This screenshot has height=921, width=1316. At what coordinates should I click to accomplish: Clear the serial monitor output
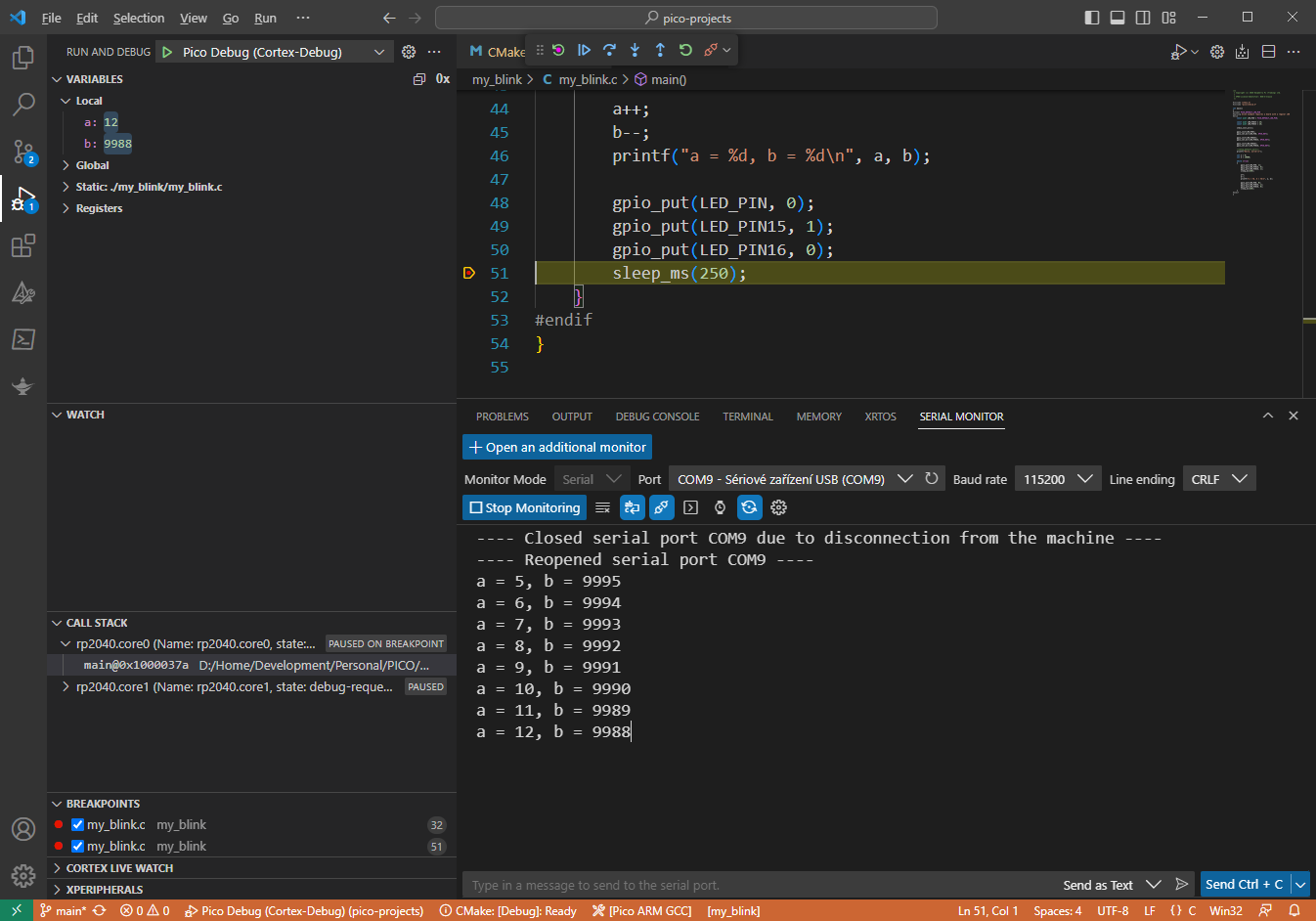(602, 507)
